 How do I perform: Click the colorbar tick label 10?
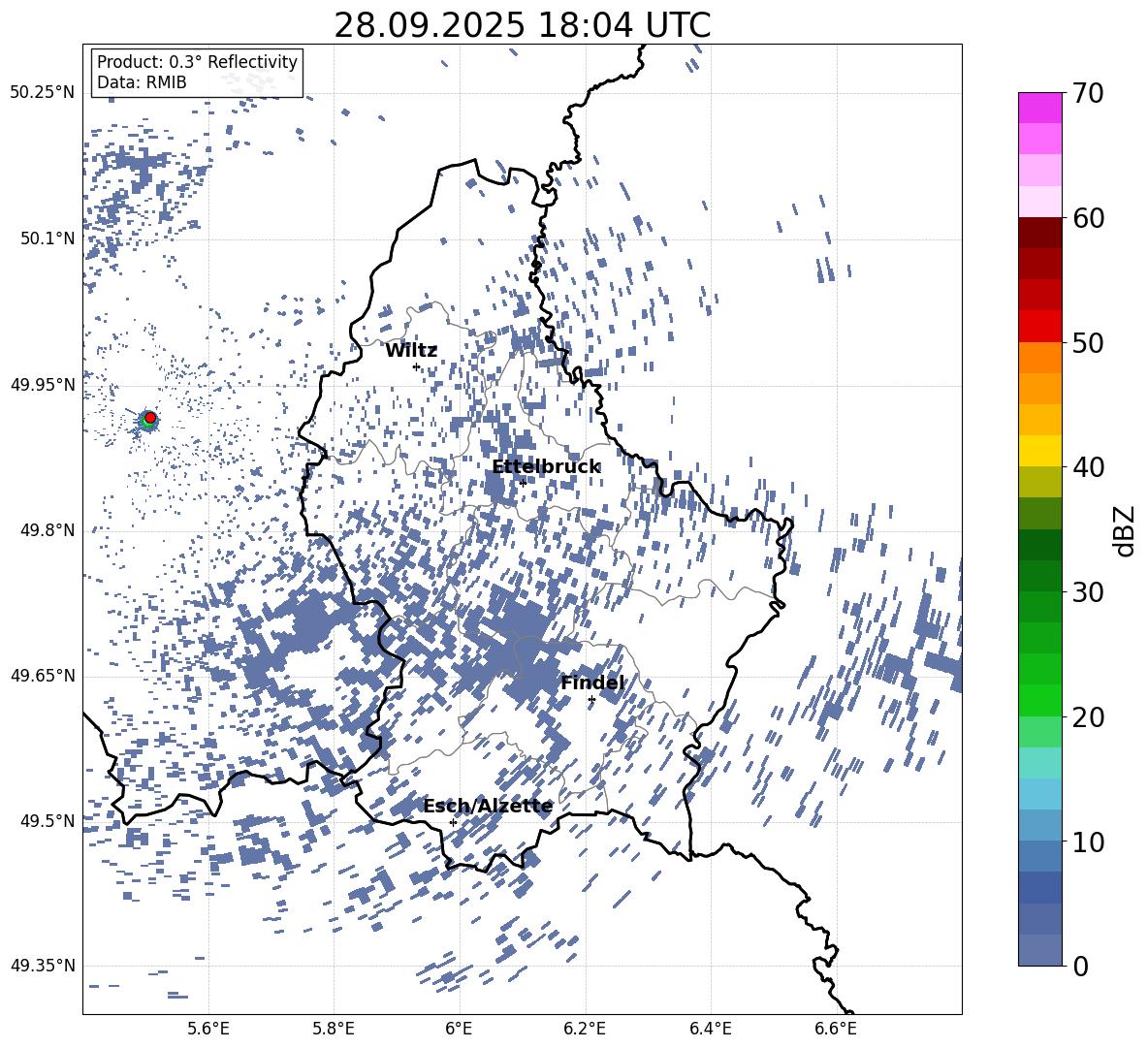pyautogui.click(x=1088, y=842)
